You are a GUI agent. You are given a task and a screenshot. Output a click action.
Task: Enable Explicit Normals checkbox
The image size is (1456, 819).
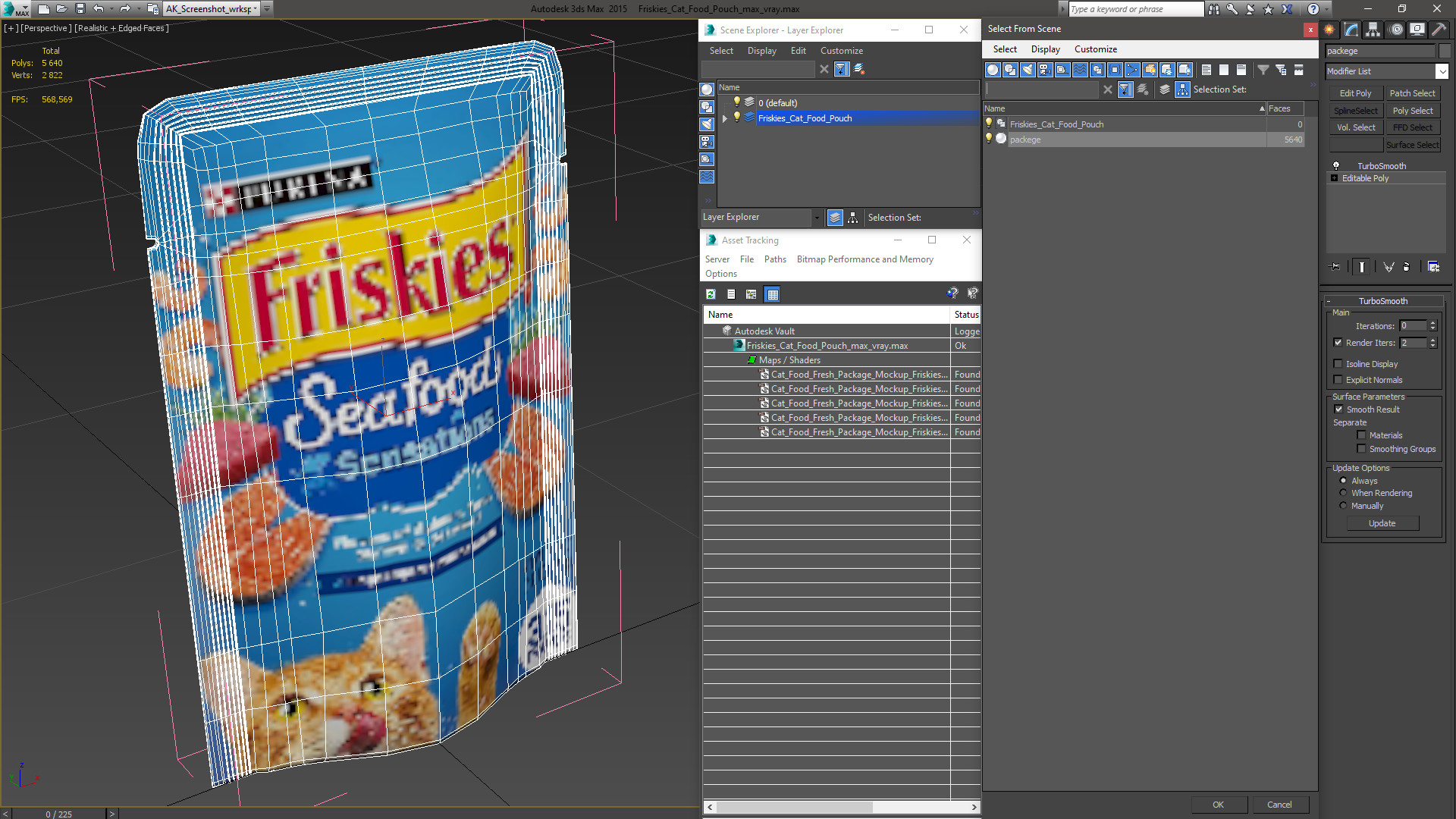tap(1338, 380)
